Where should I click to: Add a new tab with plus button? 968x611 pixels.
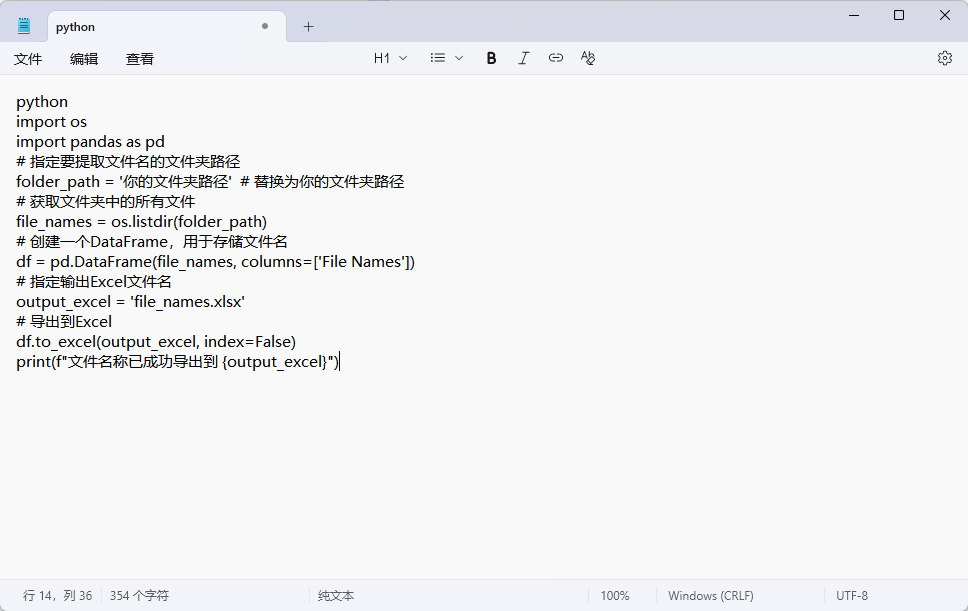(x=309, y=27)
